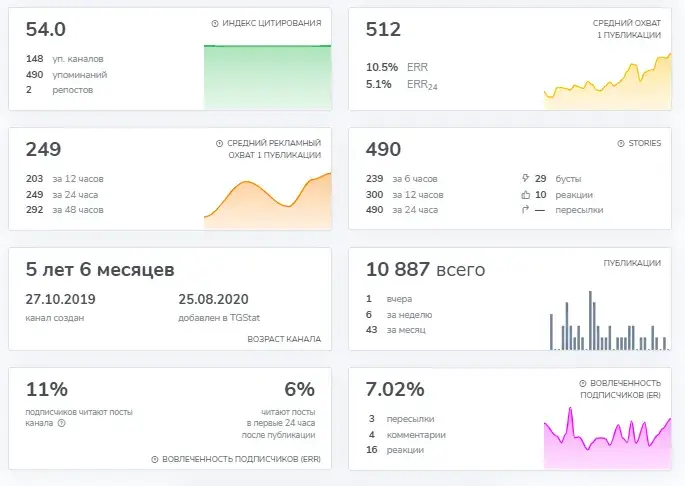Click the 490 Stories headline value
Image resolution: width=685 pixels, height=486 pixels.
(383, 149)
